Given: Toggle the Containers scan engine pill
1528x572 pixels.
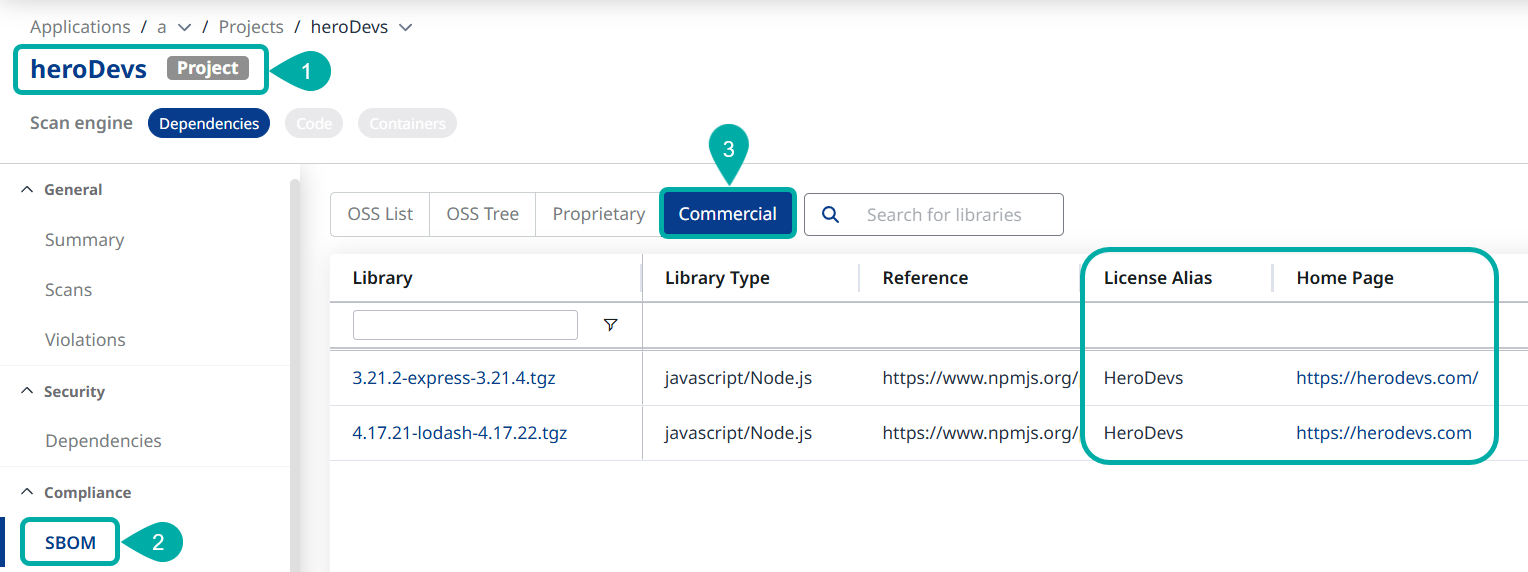Looking at the screenshot, I should coord(407,123).
